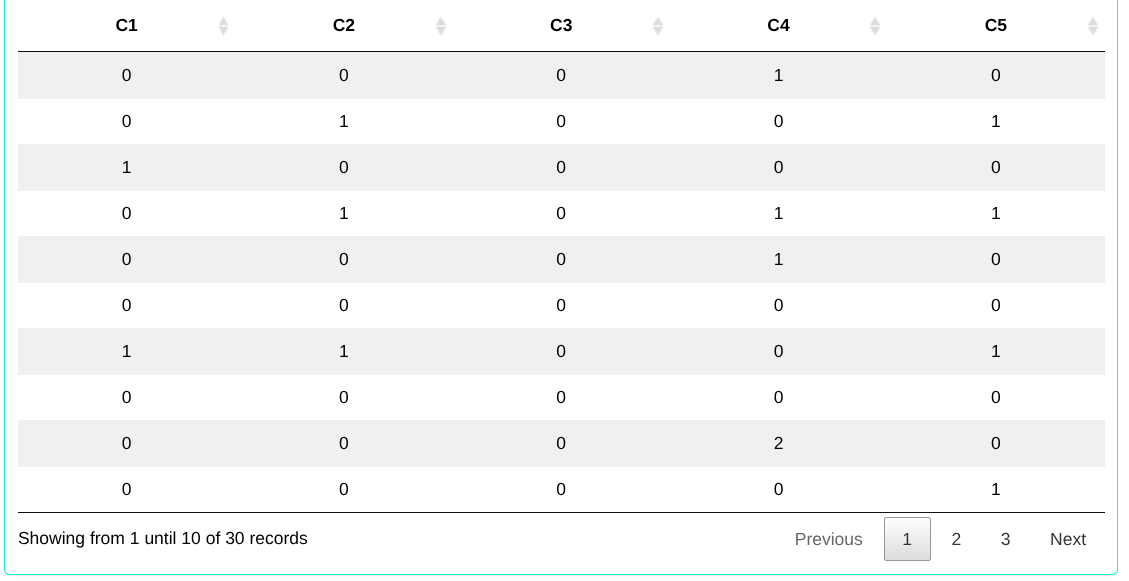Click the current page 1 button
Image resolution: width=1129 pixels, height=581 pixels.
coord(907,539)
